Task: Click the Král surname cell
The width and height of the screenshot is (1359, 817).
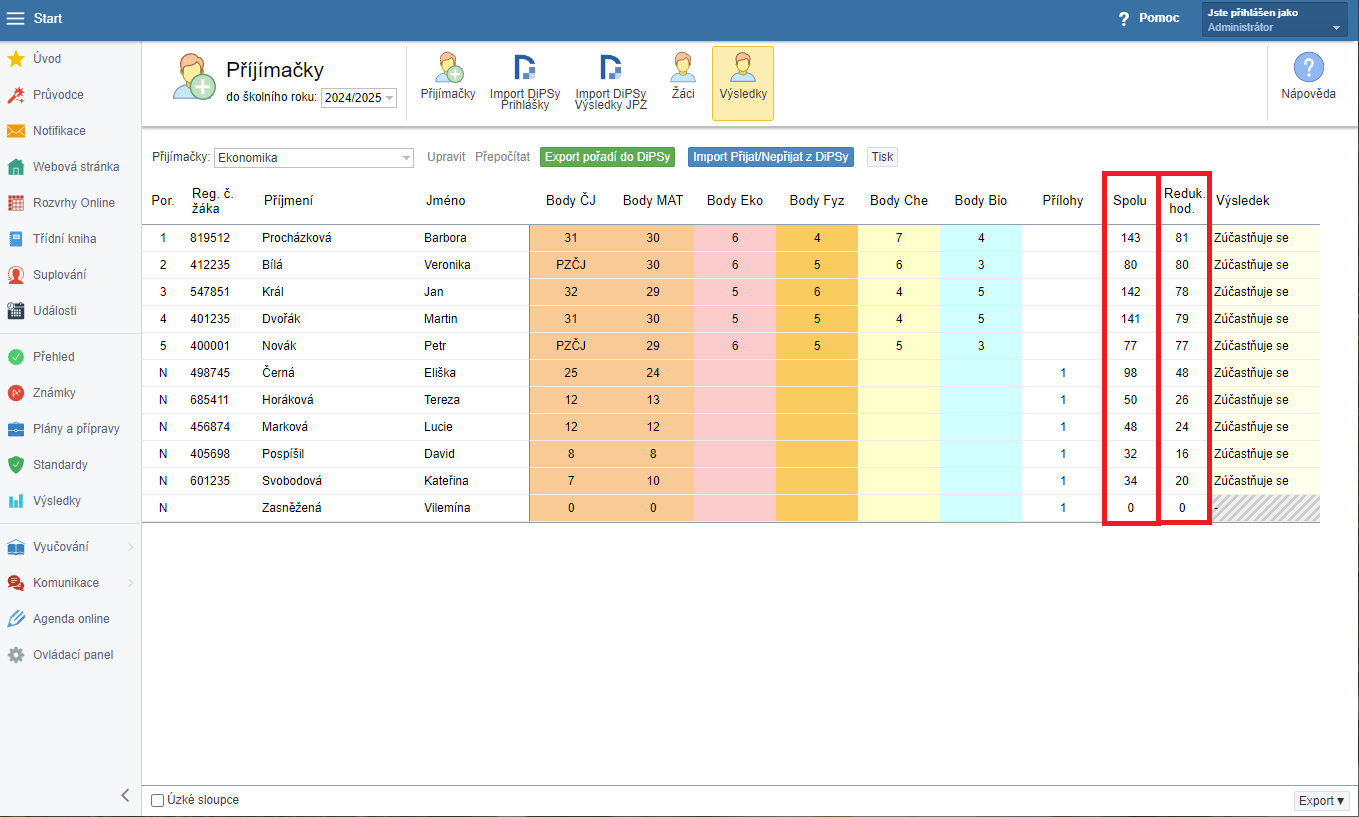Action: 274,292
